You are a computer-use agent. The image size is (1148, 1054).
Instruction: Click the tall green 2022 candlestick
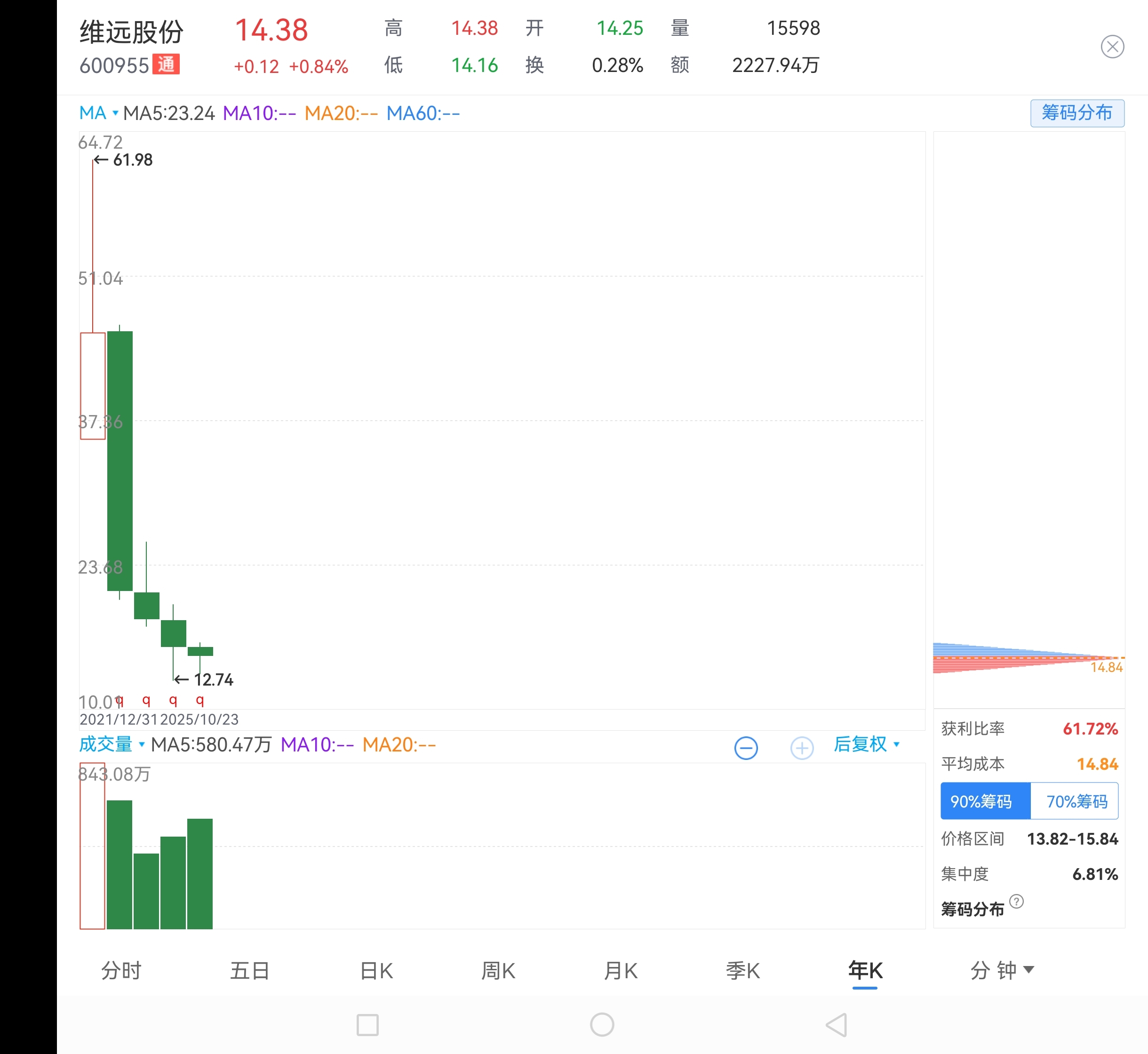coord(120,461)
